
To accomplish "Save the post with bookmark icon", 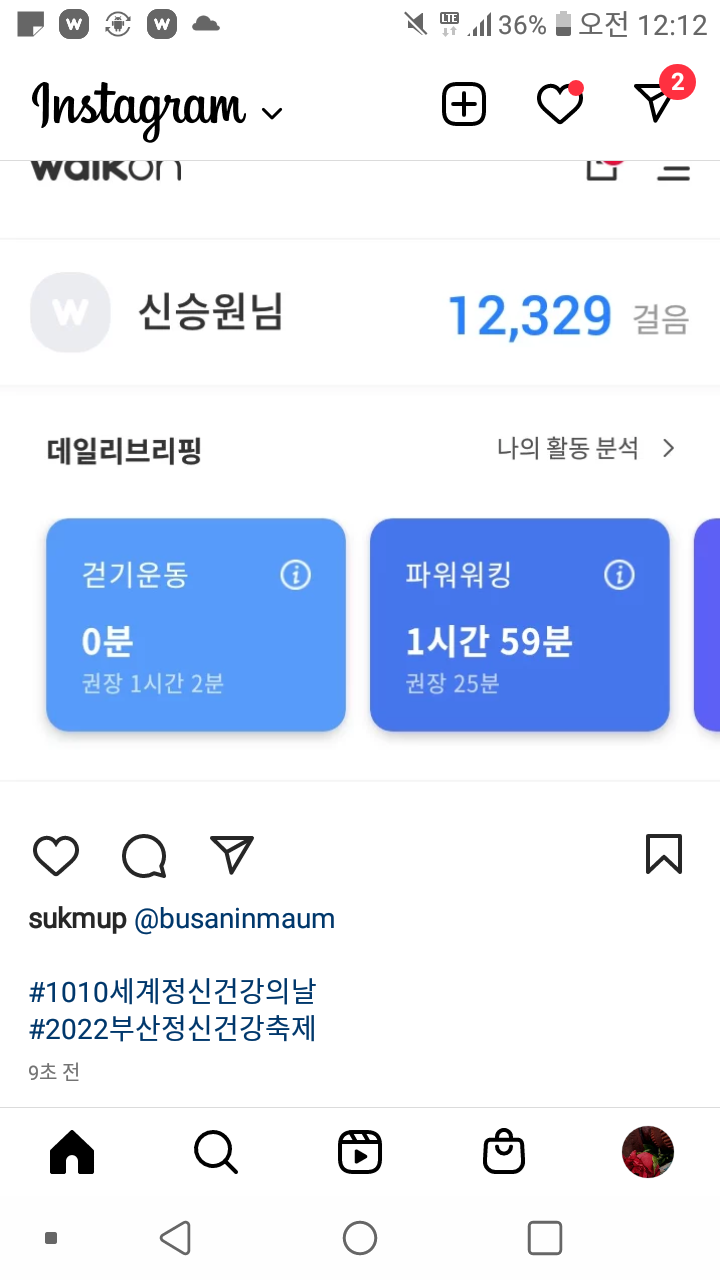I will (664, 855).
